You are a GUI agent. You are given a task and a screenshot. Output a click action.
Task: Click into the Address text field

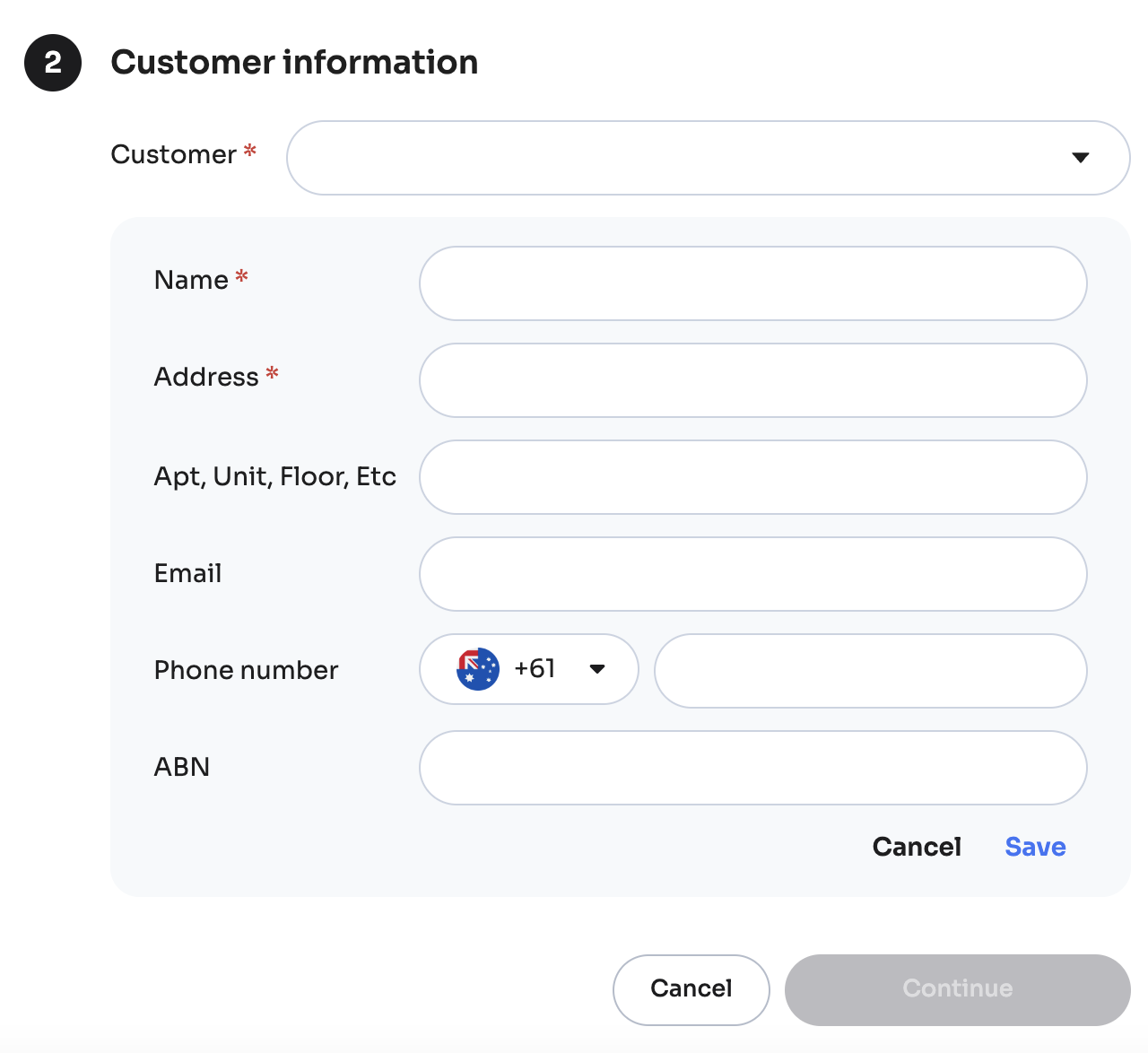[x=752, y=380]
